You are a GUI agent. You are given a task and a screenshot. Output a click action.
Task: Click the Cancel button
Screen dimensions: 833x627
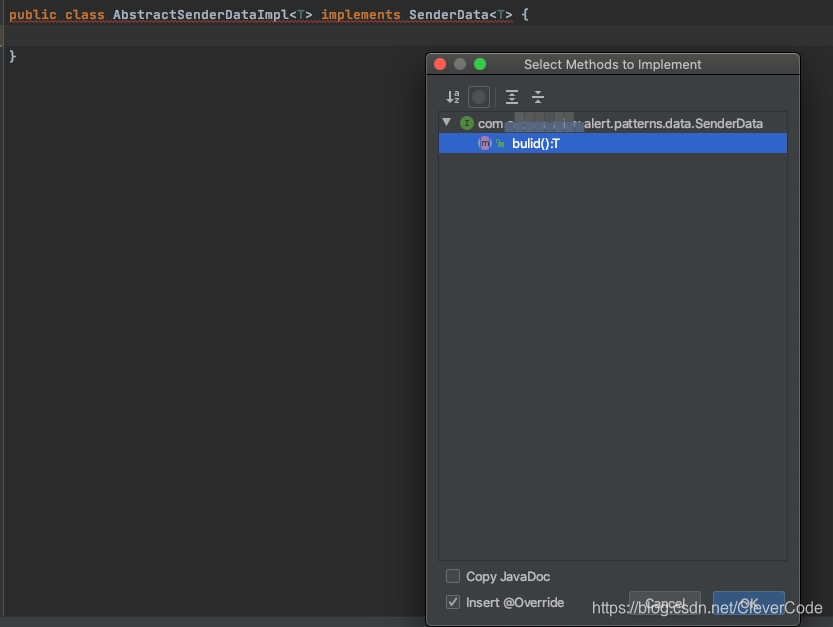[x=665, y=603]
